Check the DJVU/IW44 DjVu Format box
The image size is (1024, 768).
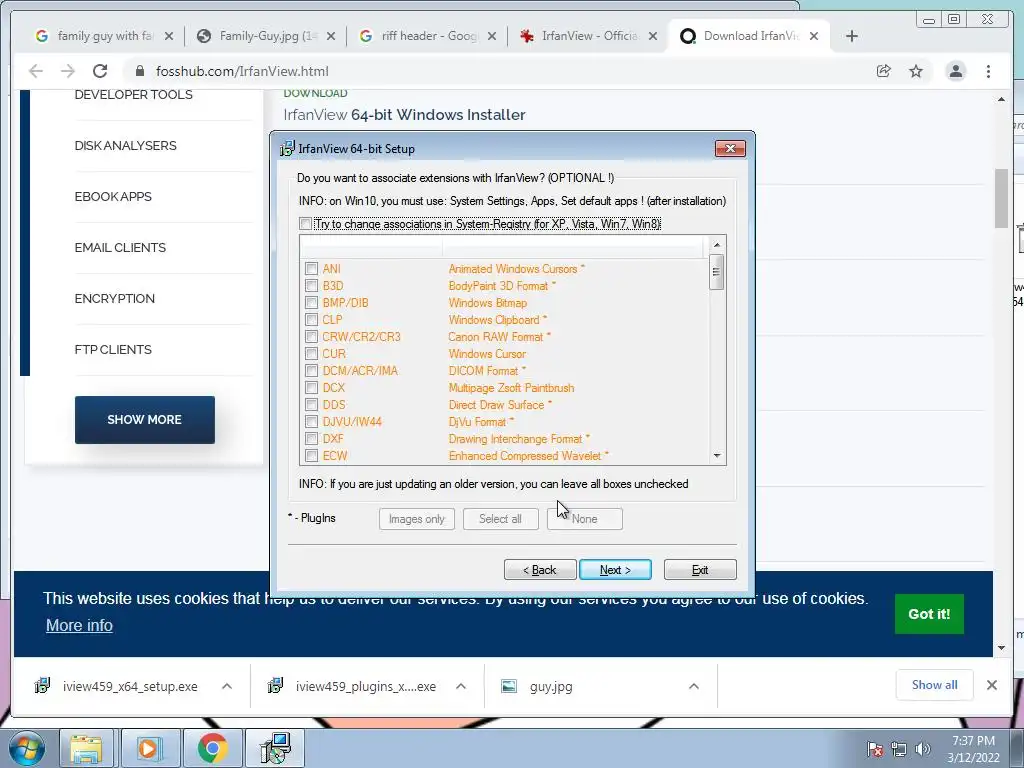click(312, 421)
